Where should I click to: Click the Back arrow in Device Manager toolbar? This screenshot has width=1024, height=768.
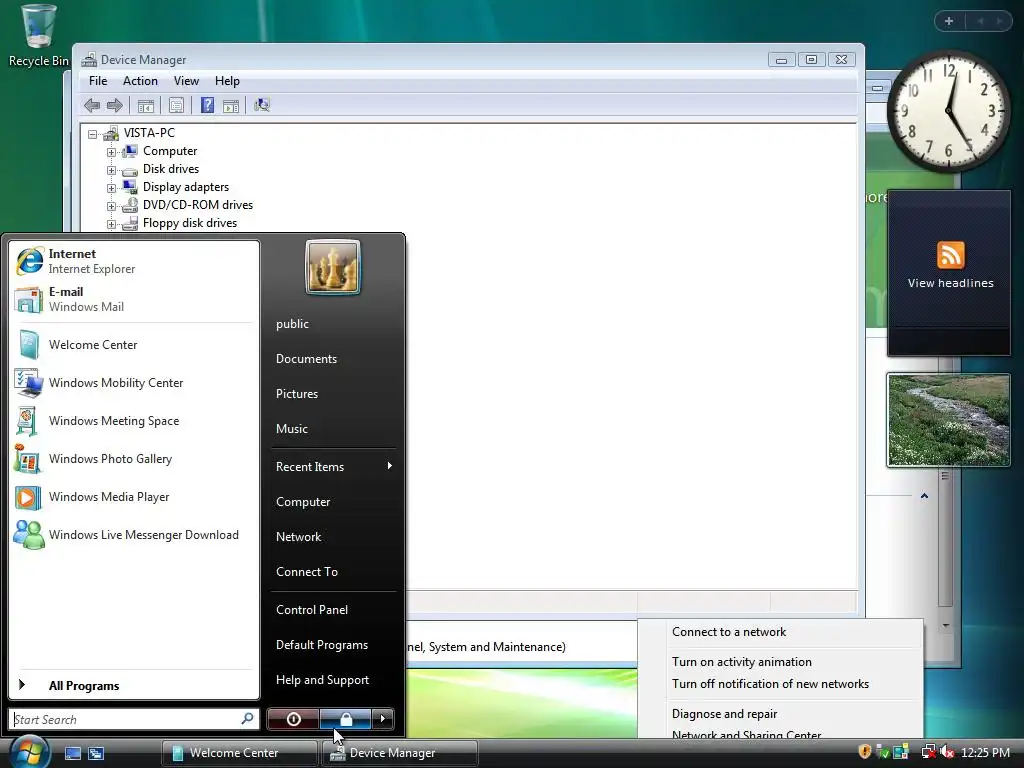tap(92, 105)
